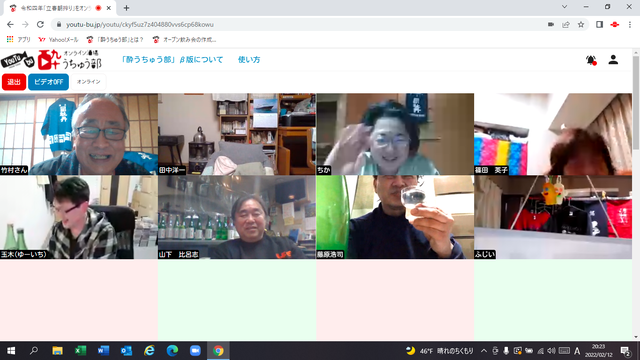Open Microsoft Edge from taskbar
Screen dimensions: 640x360
tap(172, 351)
